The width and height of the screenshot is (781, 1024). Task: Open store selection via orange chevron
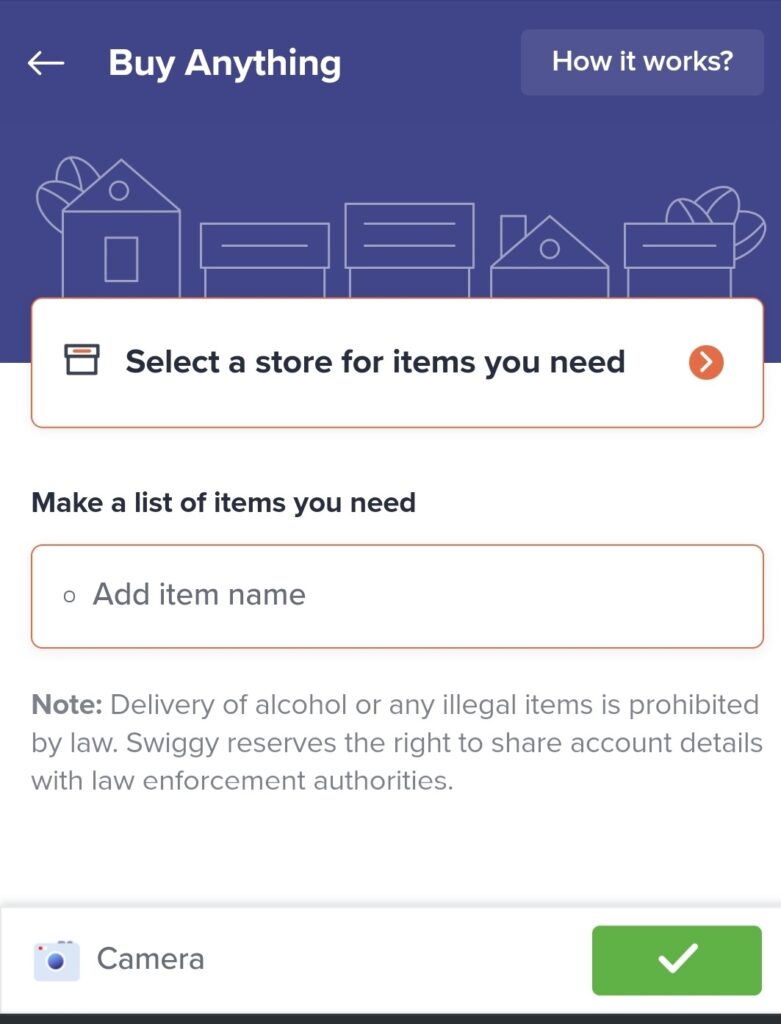[x=706, y=362]
